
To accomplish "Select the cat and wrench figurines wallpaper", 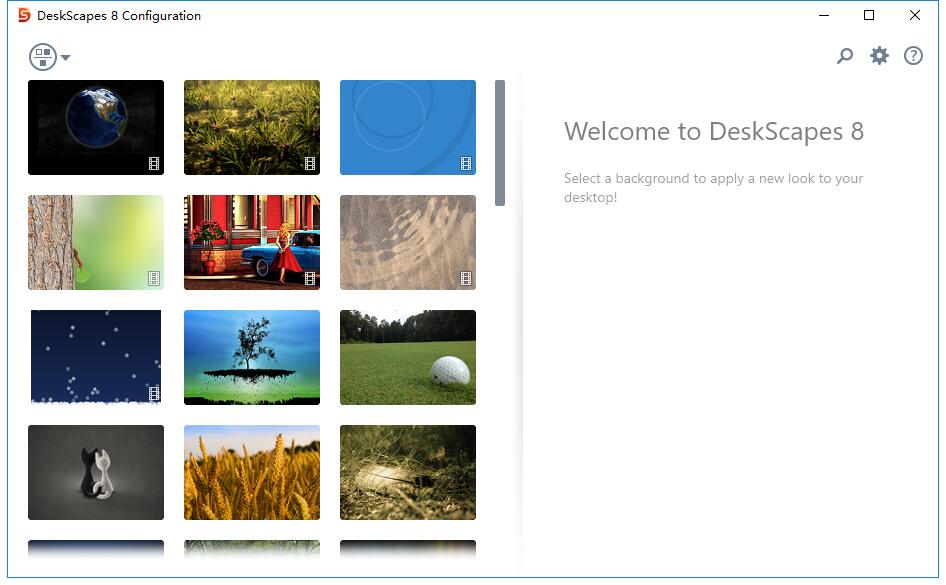I will [95, 472].
